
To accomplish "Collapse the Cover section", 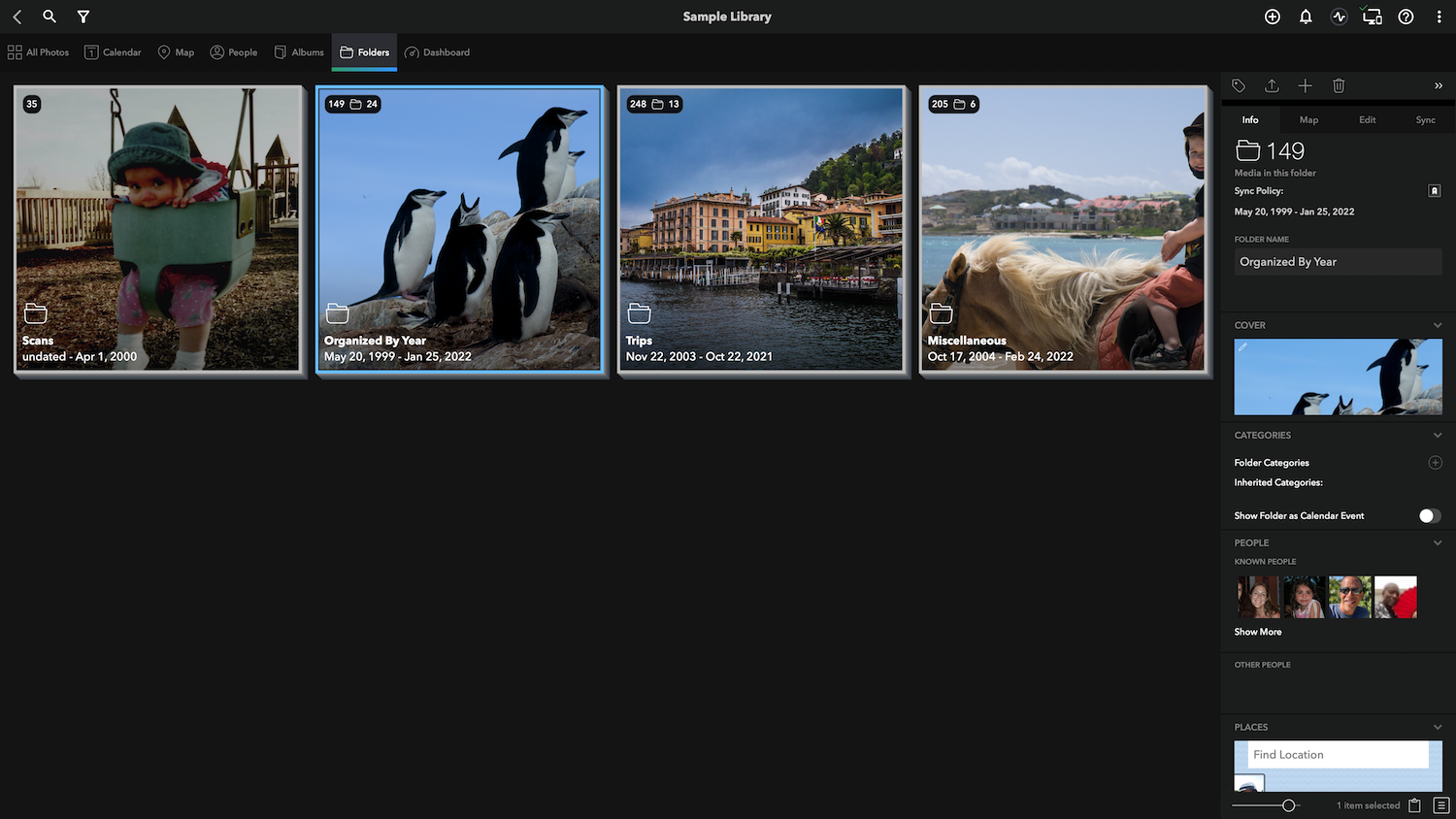I will point(1438,325).
